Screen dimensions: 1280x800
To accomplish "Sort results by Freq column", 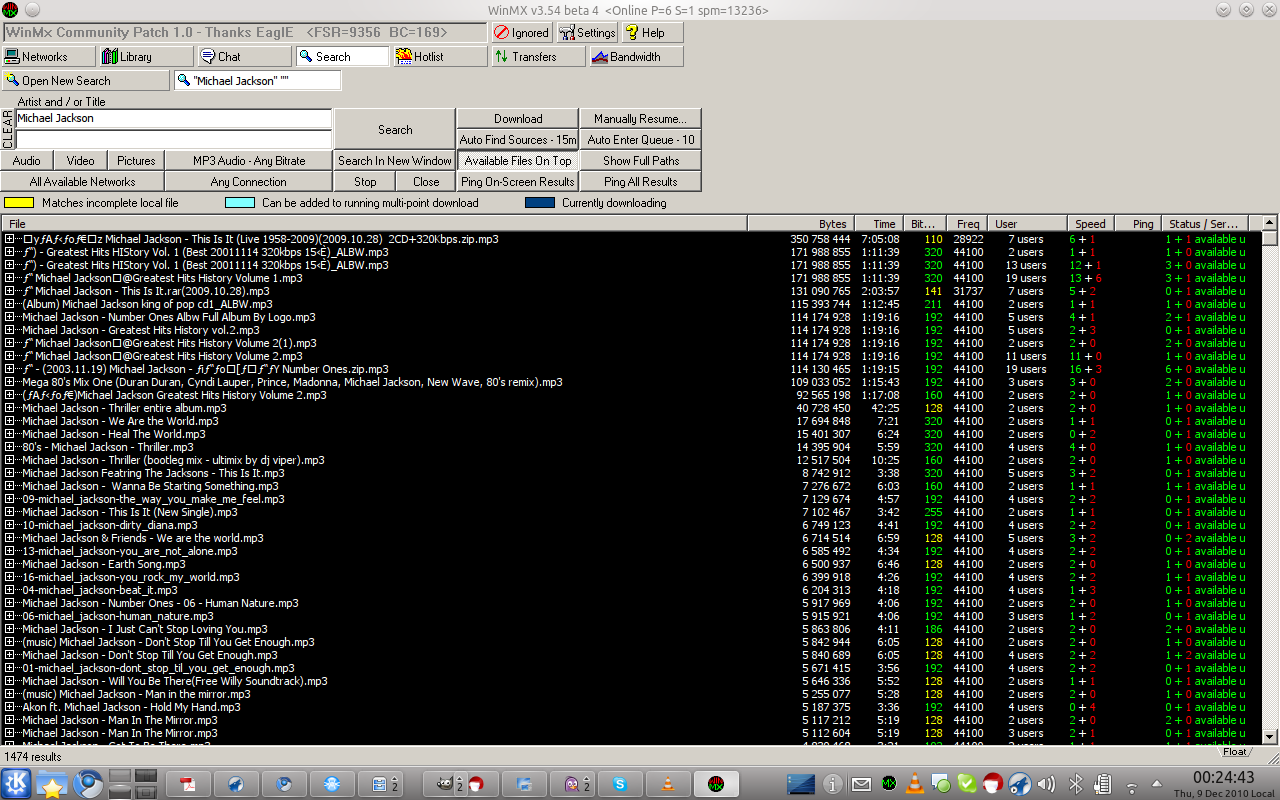I will tap(967, 224).
